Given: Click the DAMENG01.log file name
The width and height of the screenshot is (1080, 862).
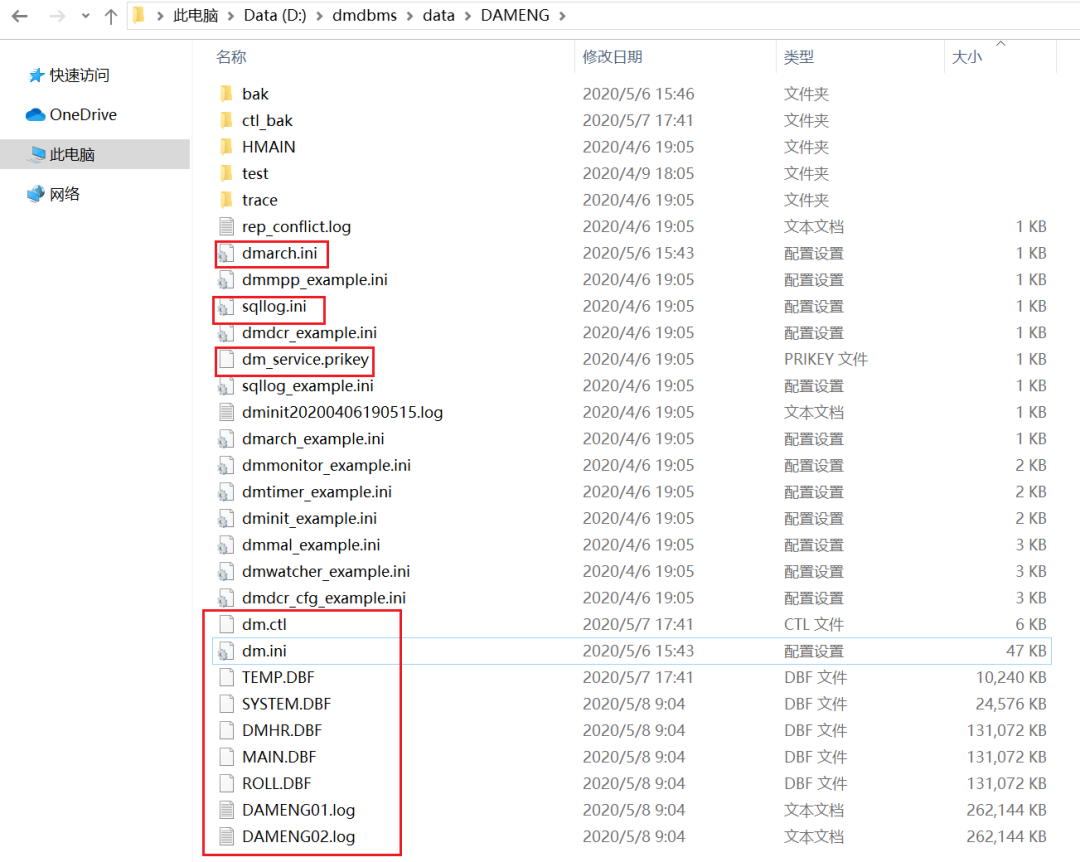Looking at the screenshot, I should coord(298,810).
